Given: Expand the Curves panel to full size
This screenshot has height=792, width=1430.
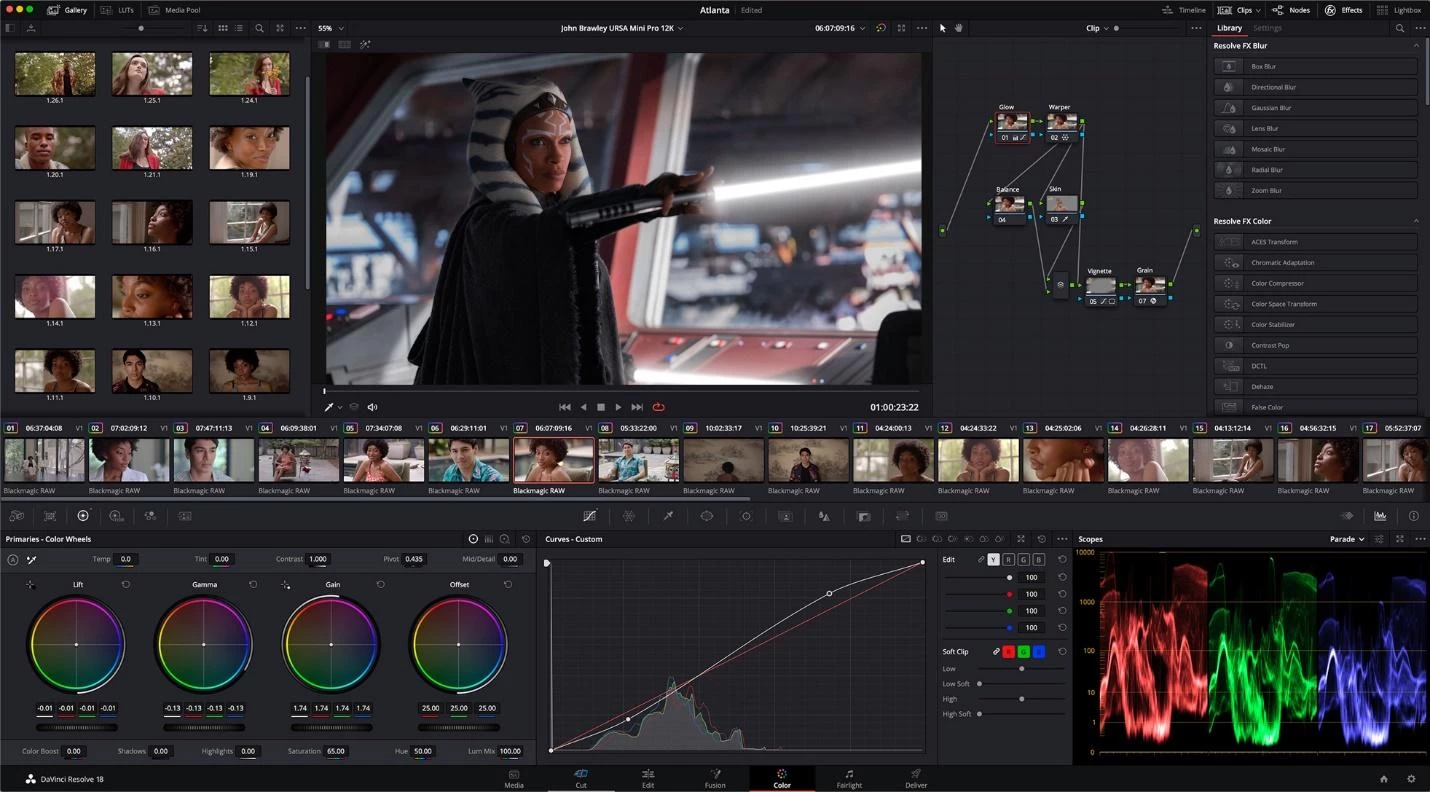Looking at the screenshot, I should point(1021,539).
